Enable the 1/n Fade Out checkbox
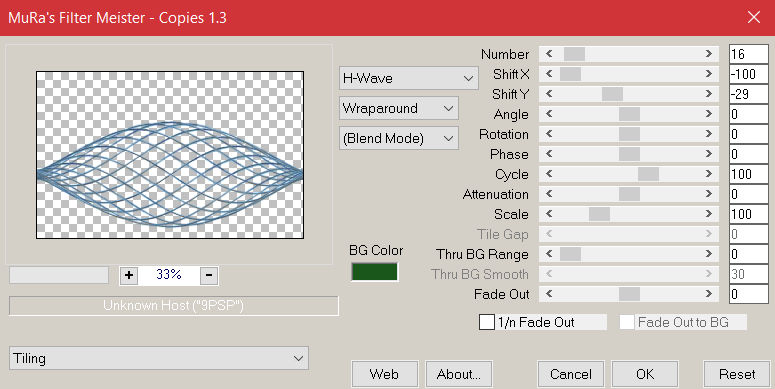This screenshot has width=775, height=389. click(487, 322)
